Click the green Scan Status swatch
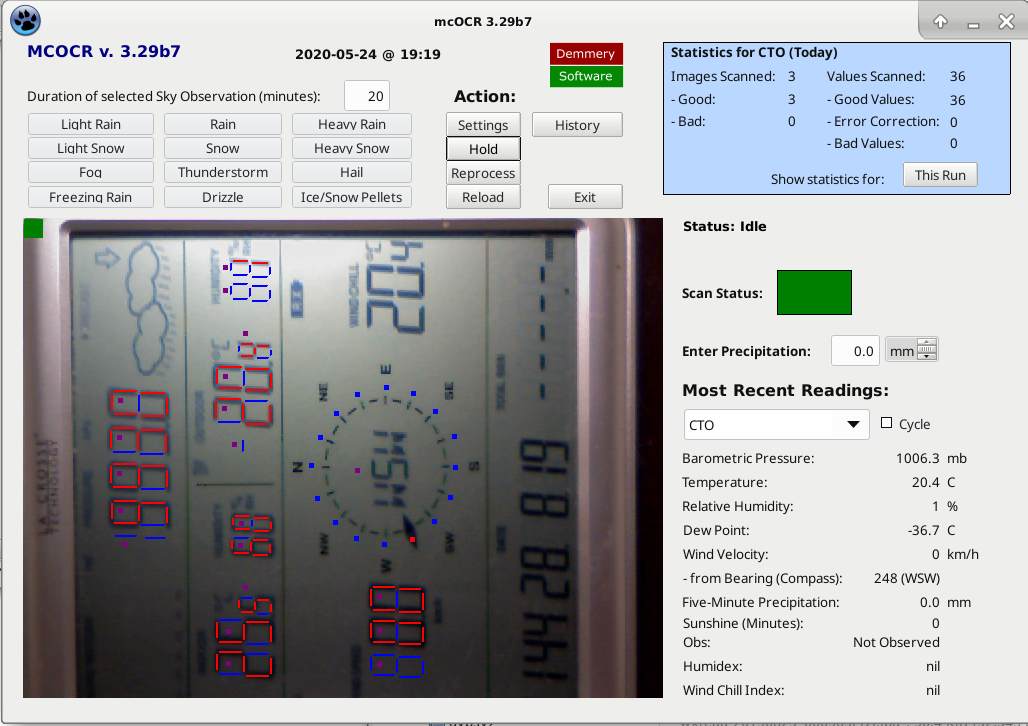 click(814, 292)
